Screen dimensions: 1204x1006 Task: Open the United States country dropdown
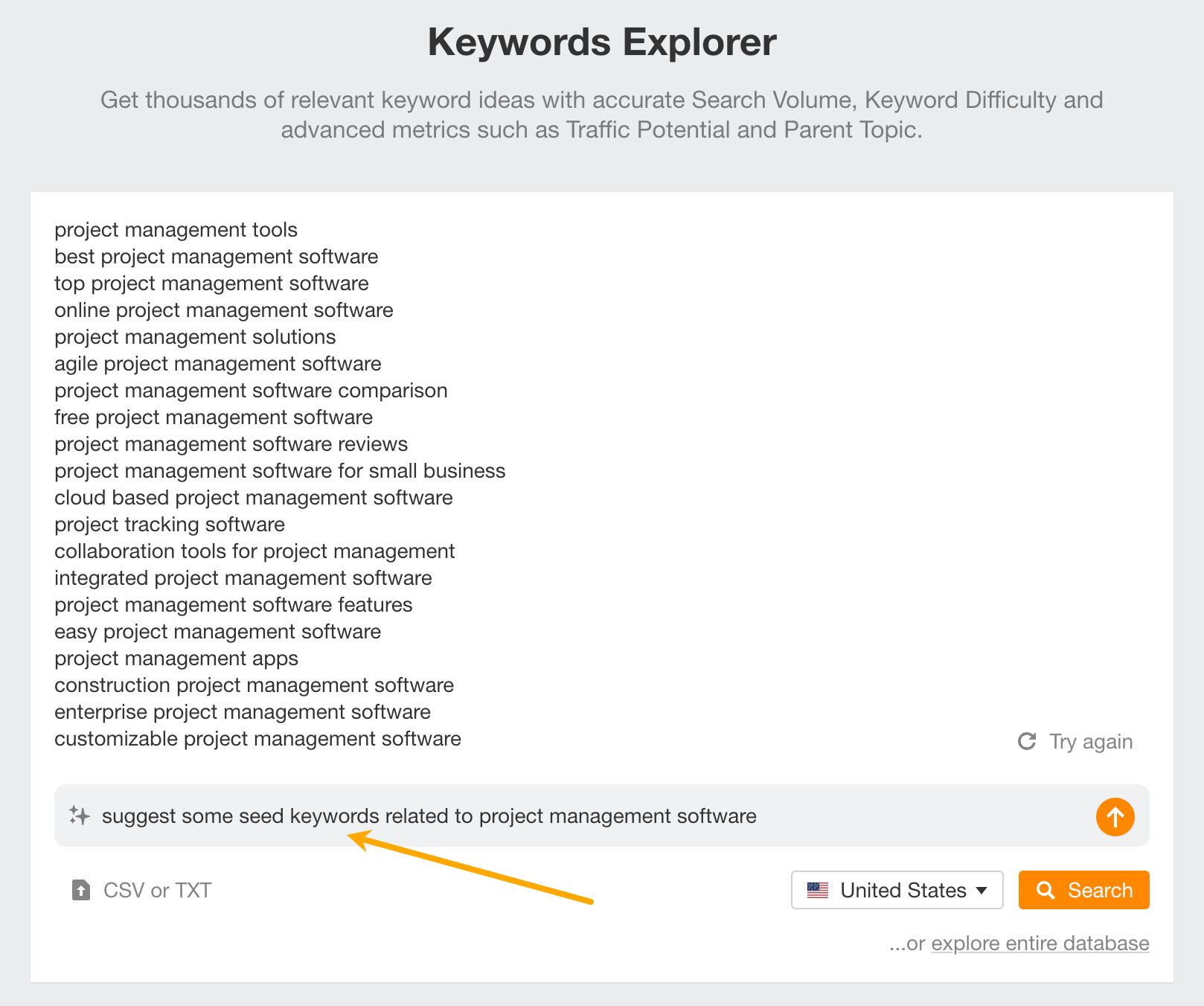coord(897,889)
